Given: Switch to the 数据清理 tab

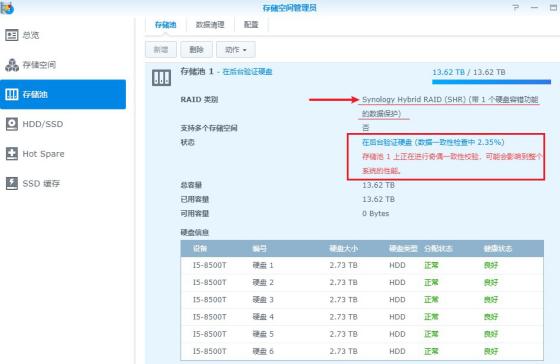Looking at the screenshot, I should (210, 25).
